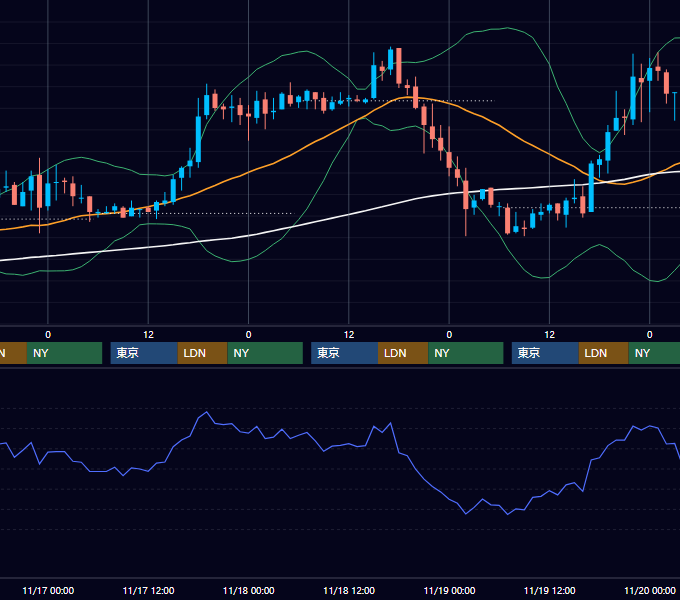
Task: Select the white long-term moving average line
Action: [x=347, y=215]
